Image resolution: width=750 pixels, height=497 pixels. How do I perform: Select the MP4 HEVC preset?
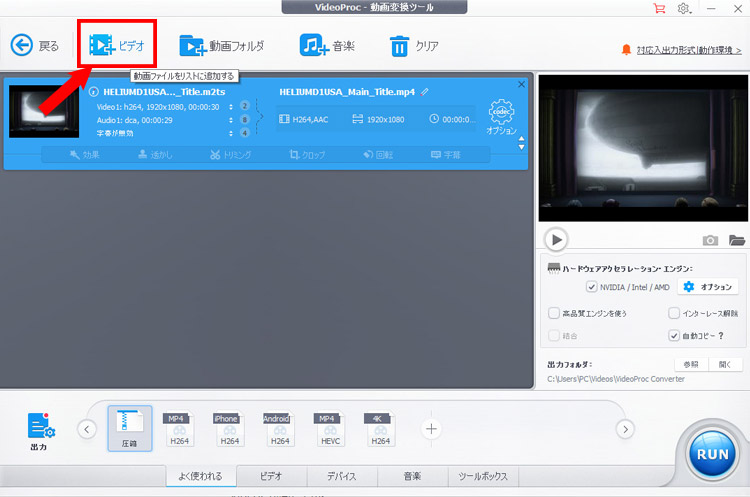[330, 429]
